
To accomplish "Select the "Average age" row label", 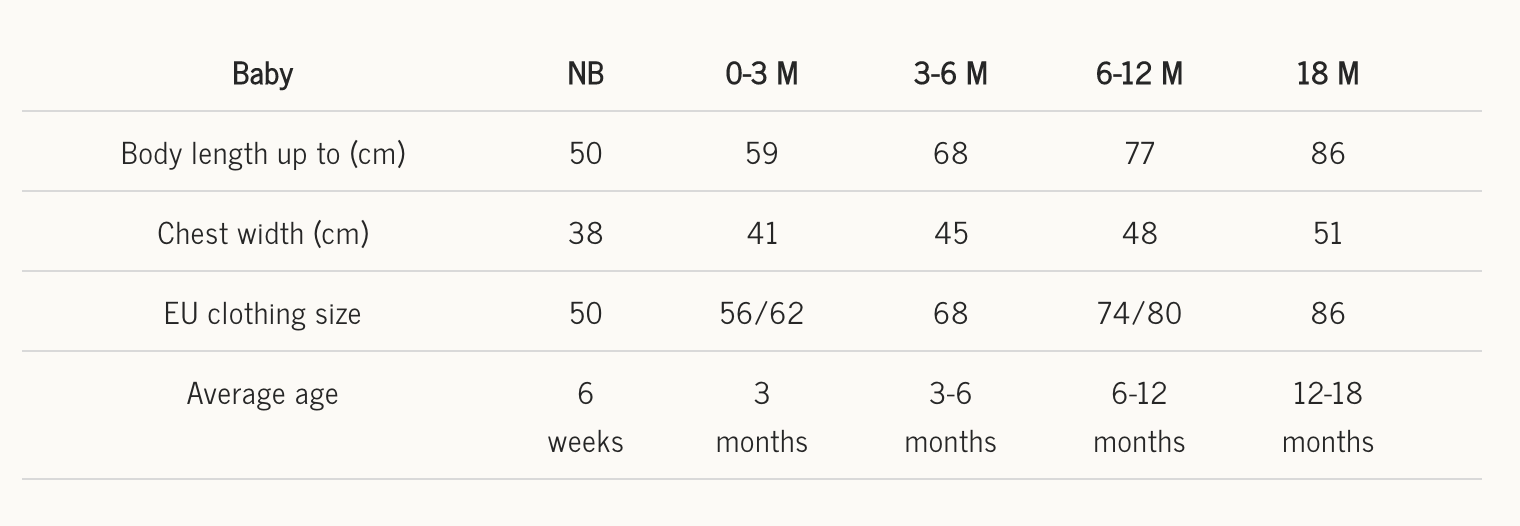I will coord(262,393).
